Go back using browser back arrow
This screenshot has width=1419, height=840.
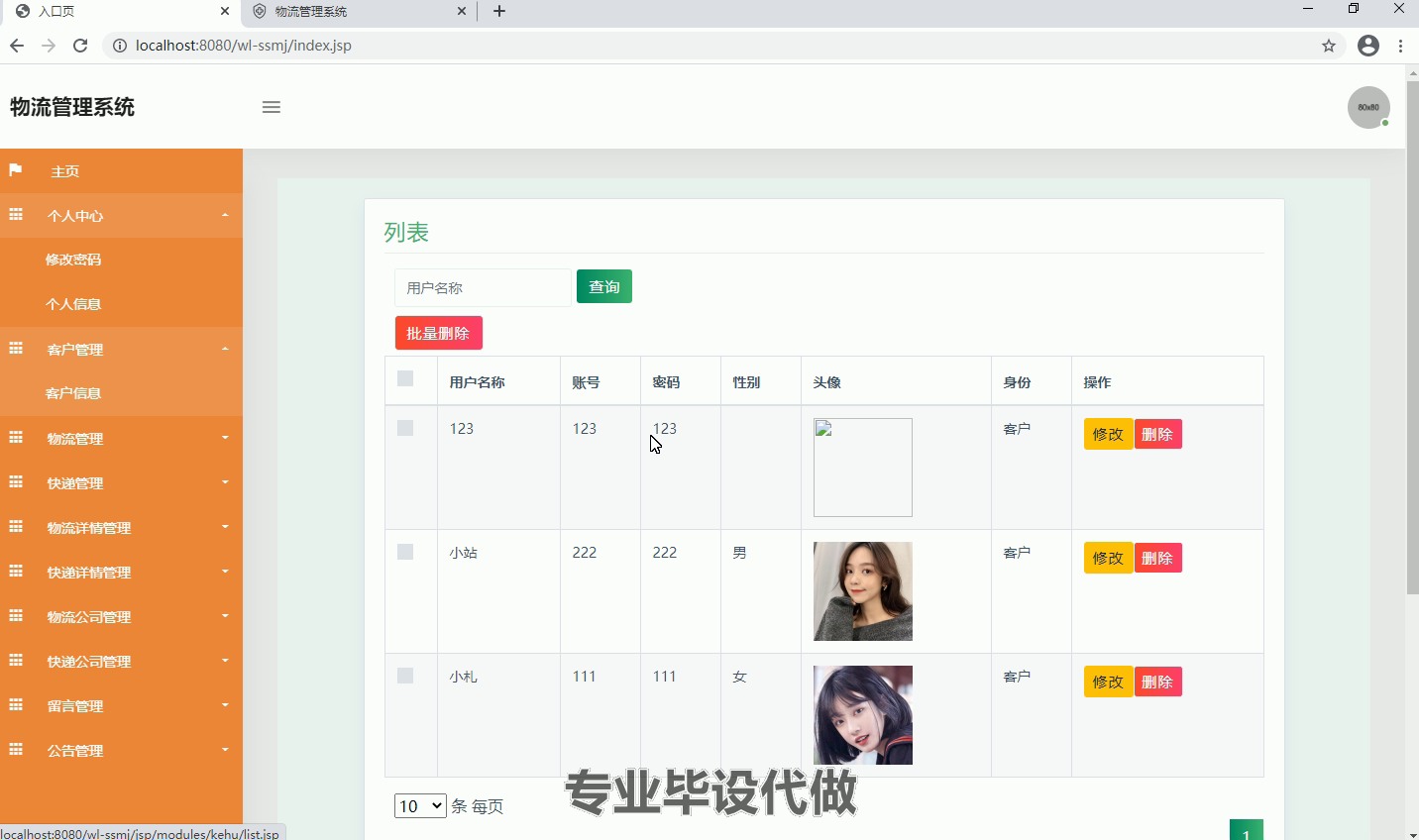point(17,46)
